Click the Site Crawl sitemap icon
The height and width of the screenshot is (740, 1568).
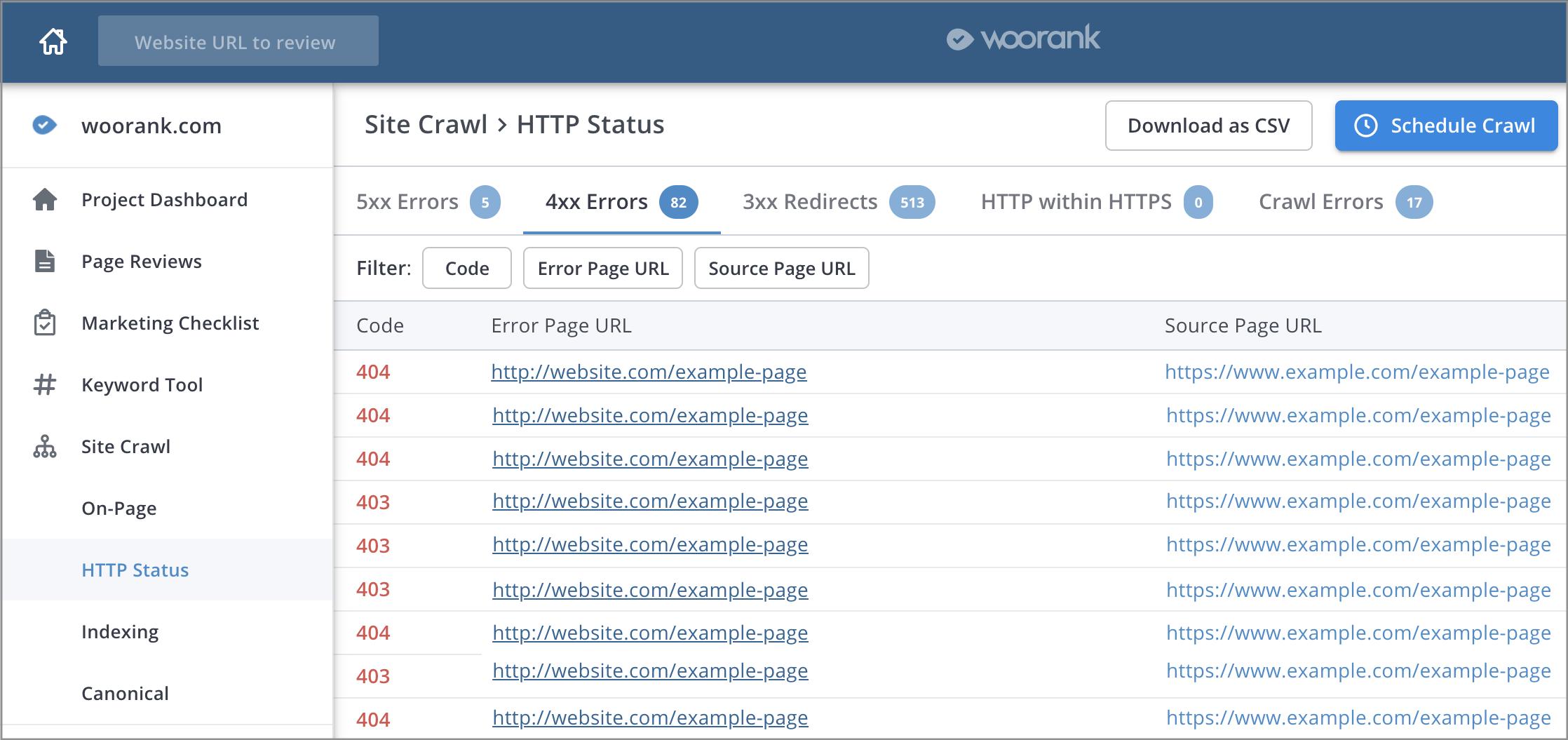point(45,446)
